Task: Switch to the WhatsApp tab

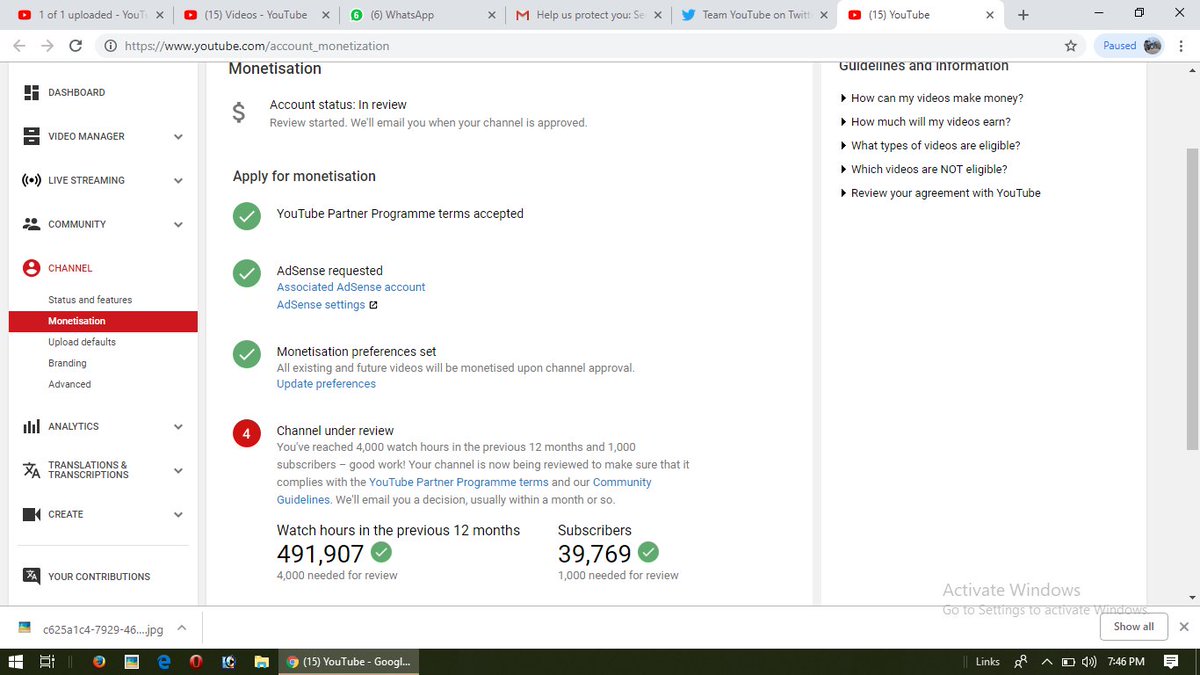Action: 420,15
